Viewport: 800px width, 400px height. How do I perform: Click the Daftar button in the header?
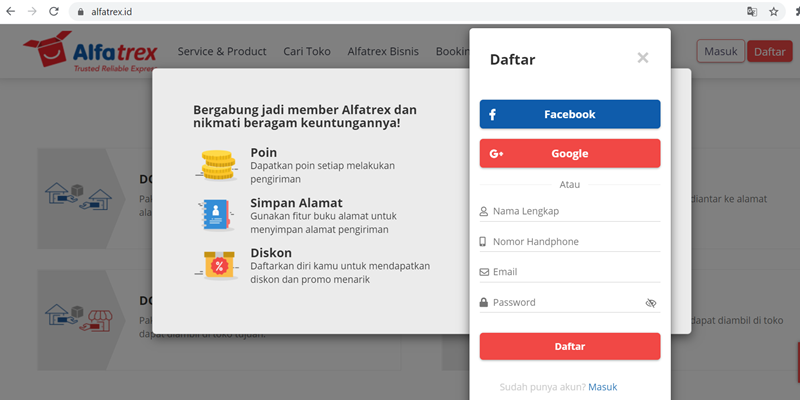click(769, 52)
